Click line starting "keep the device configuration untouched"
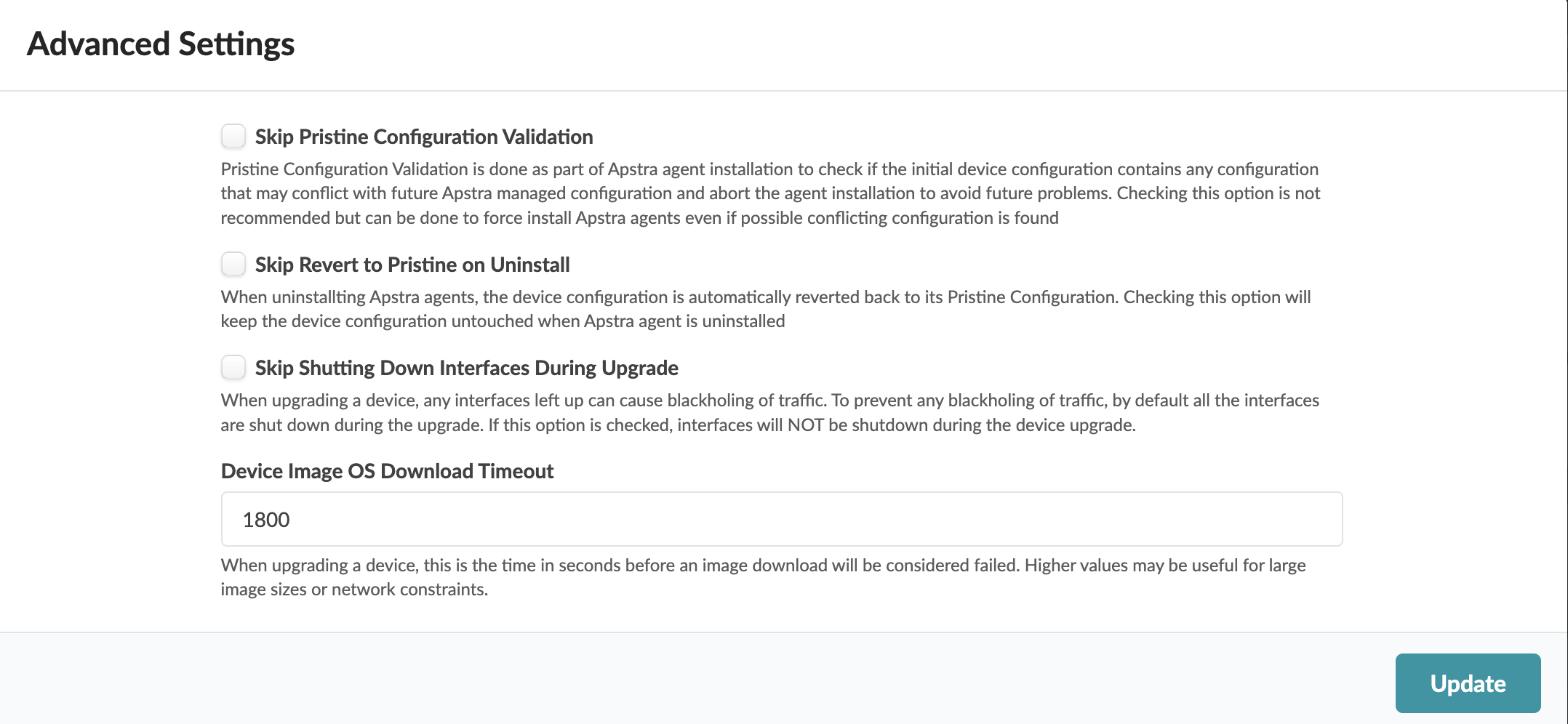Viewport: 1568px width, 724px height. [503, 321]
